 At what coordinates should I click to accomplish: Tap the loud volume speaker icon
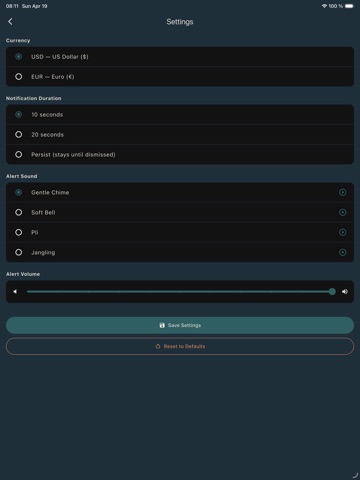click(345, 292)
